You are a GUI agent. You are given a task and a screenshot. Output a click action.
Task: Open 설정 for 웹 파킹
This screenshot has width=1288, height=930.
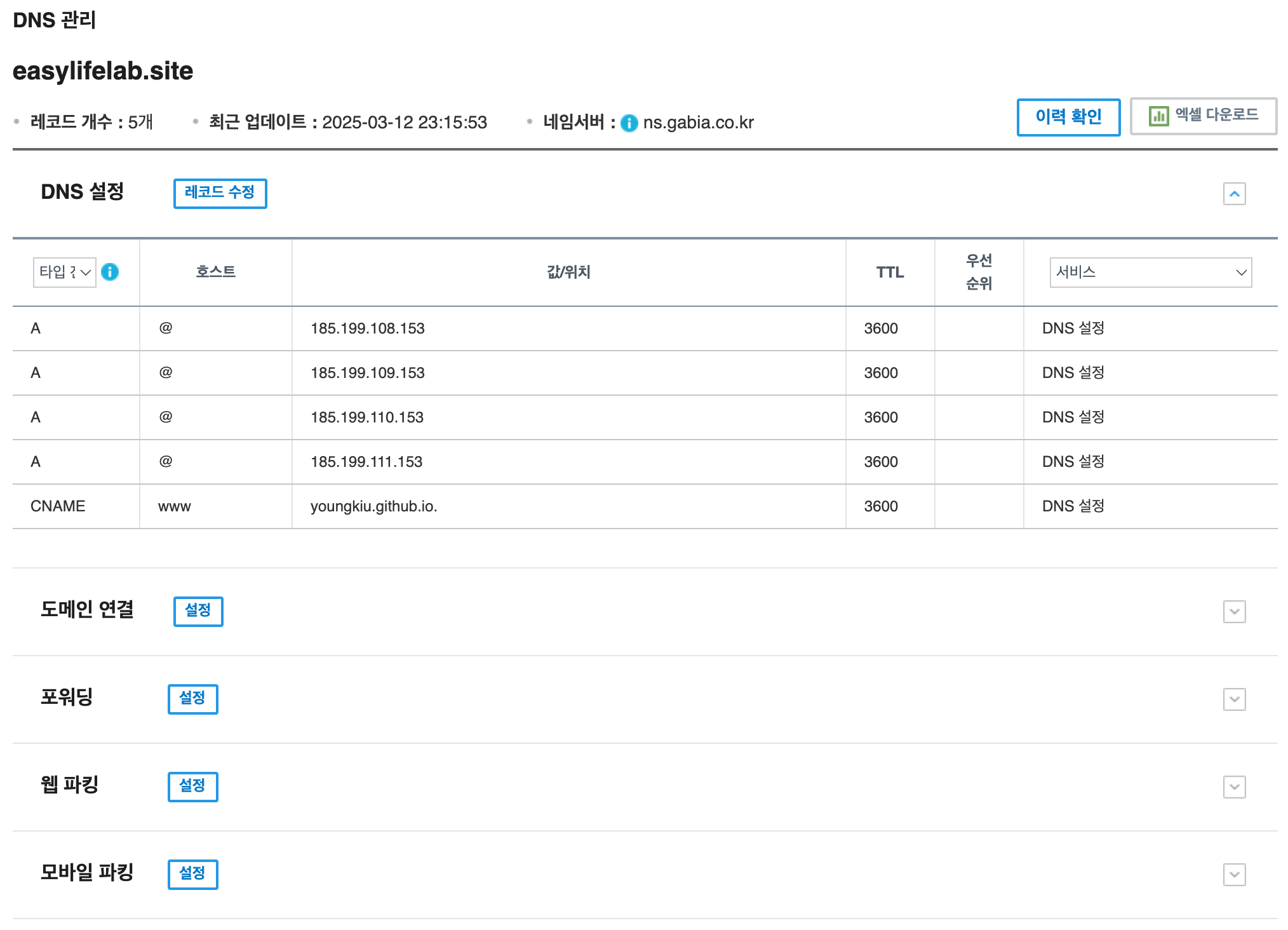[x=192, y=786]
